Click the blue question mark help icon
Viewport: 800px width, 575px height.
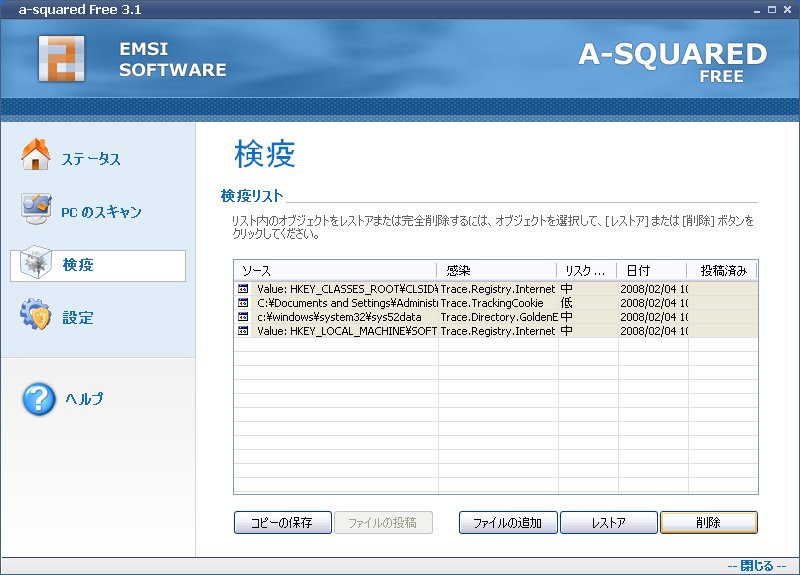[39, 399]
